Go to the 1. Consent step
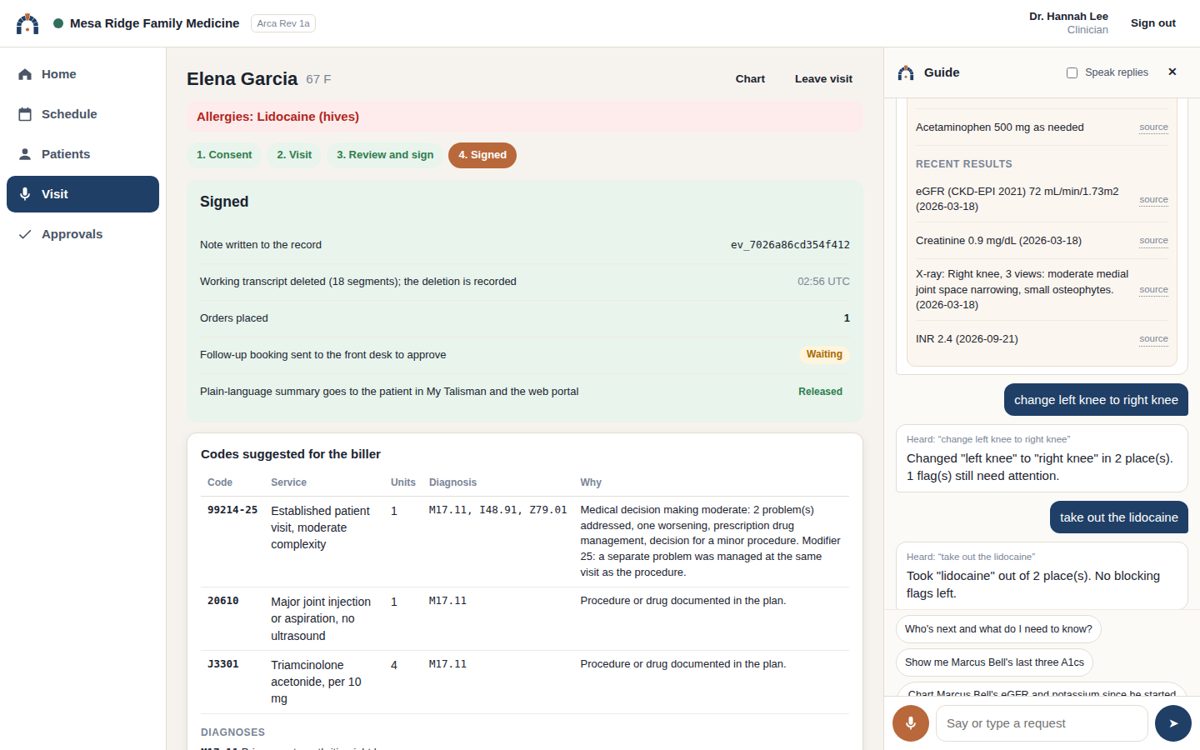Image resolution: width=1200 pixels, height=750 pixels. pos(224,155)
